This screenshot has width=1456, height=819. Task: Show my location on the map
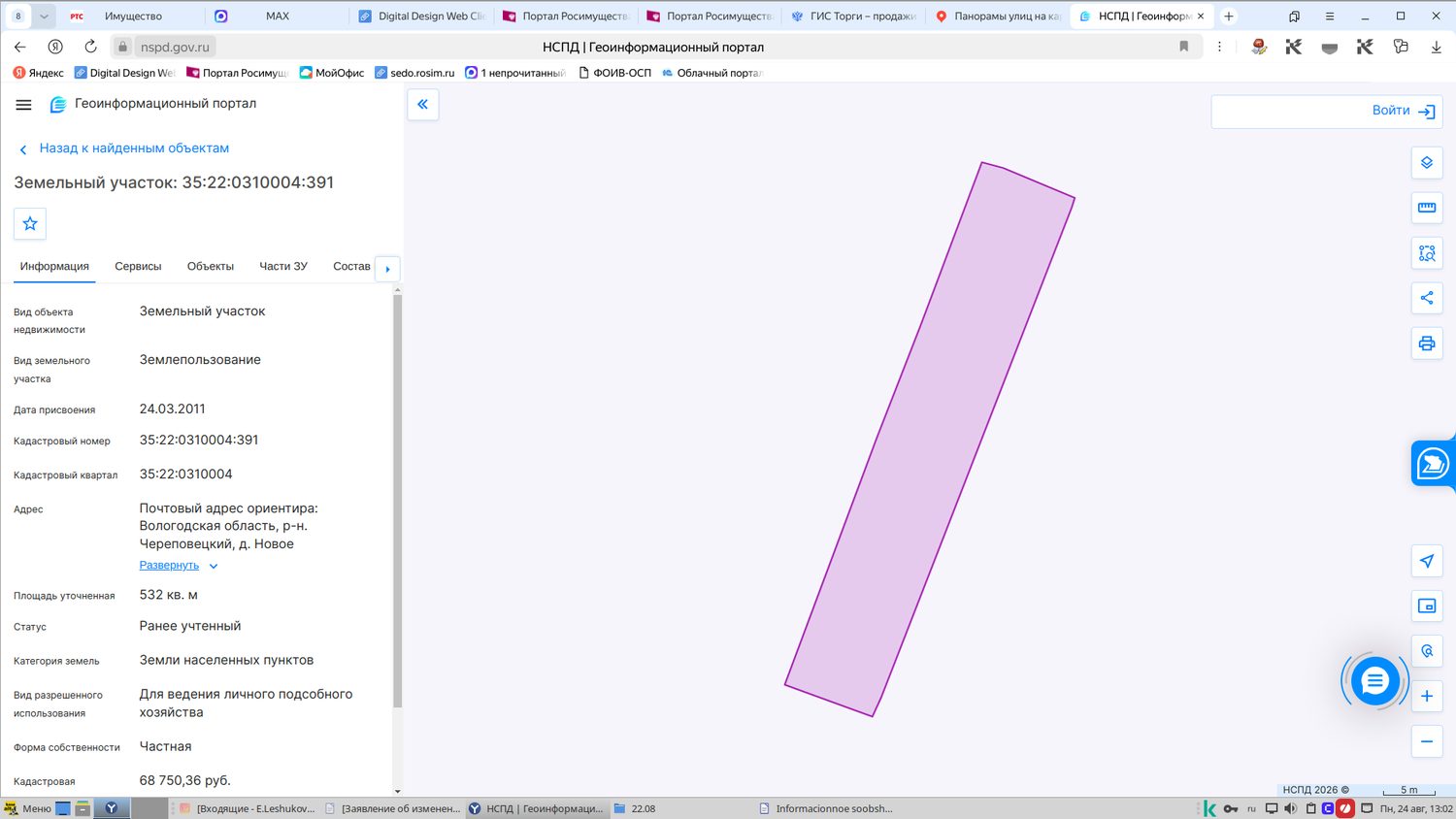tap(1427, 561)
